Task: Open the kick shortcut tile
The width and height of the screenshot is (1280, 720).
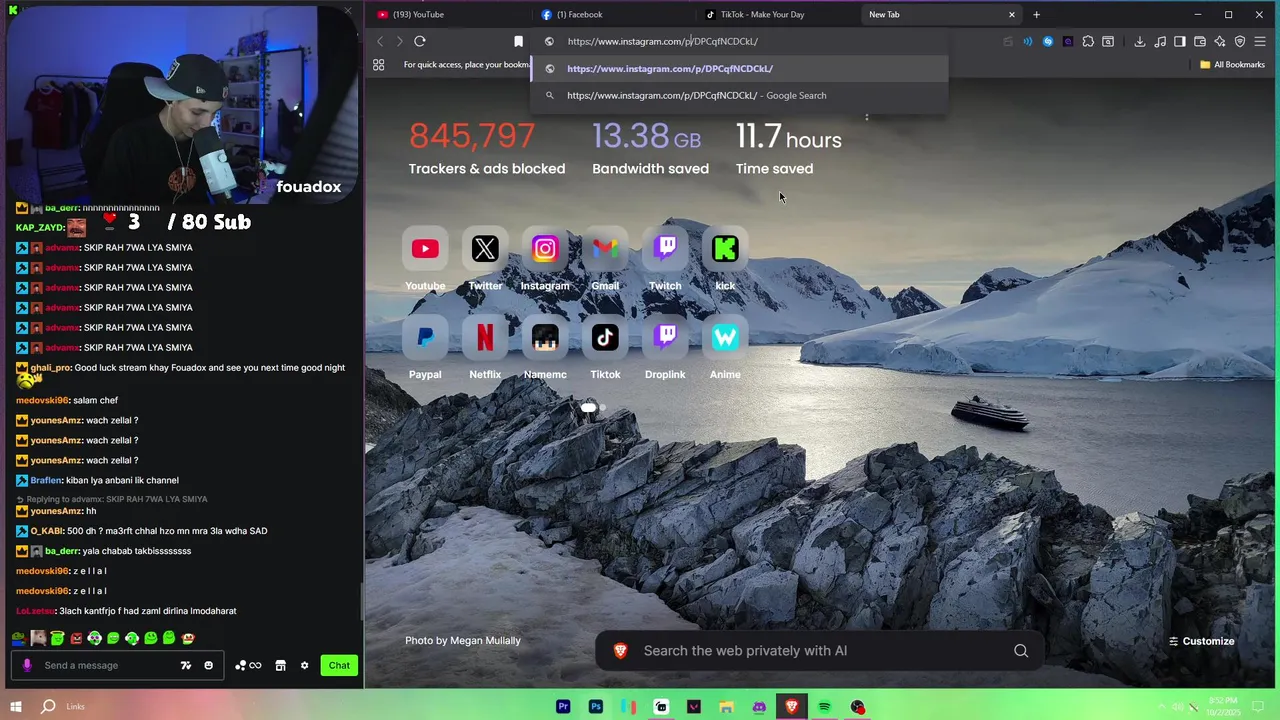Action: click(725, 249)
